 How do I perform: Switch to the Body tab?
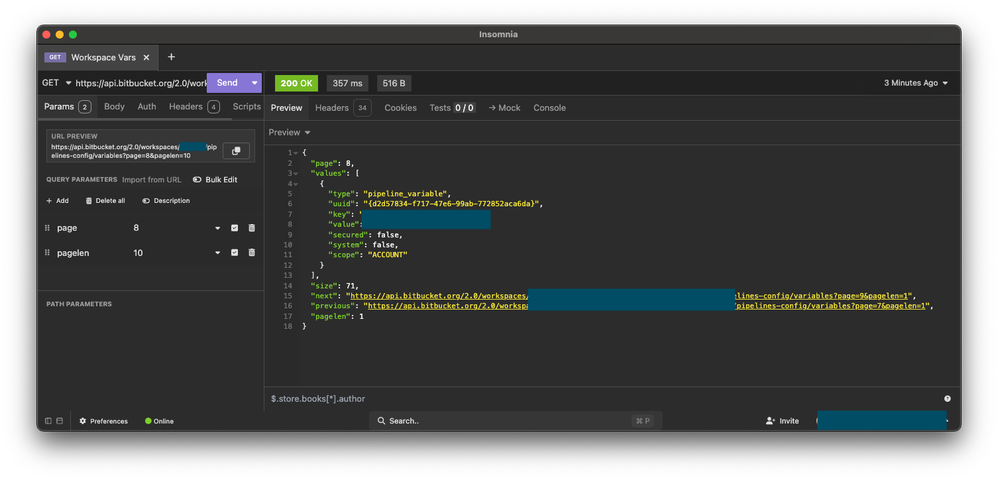click(115, 107)
